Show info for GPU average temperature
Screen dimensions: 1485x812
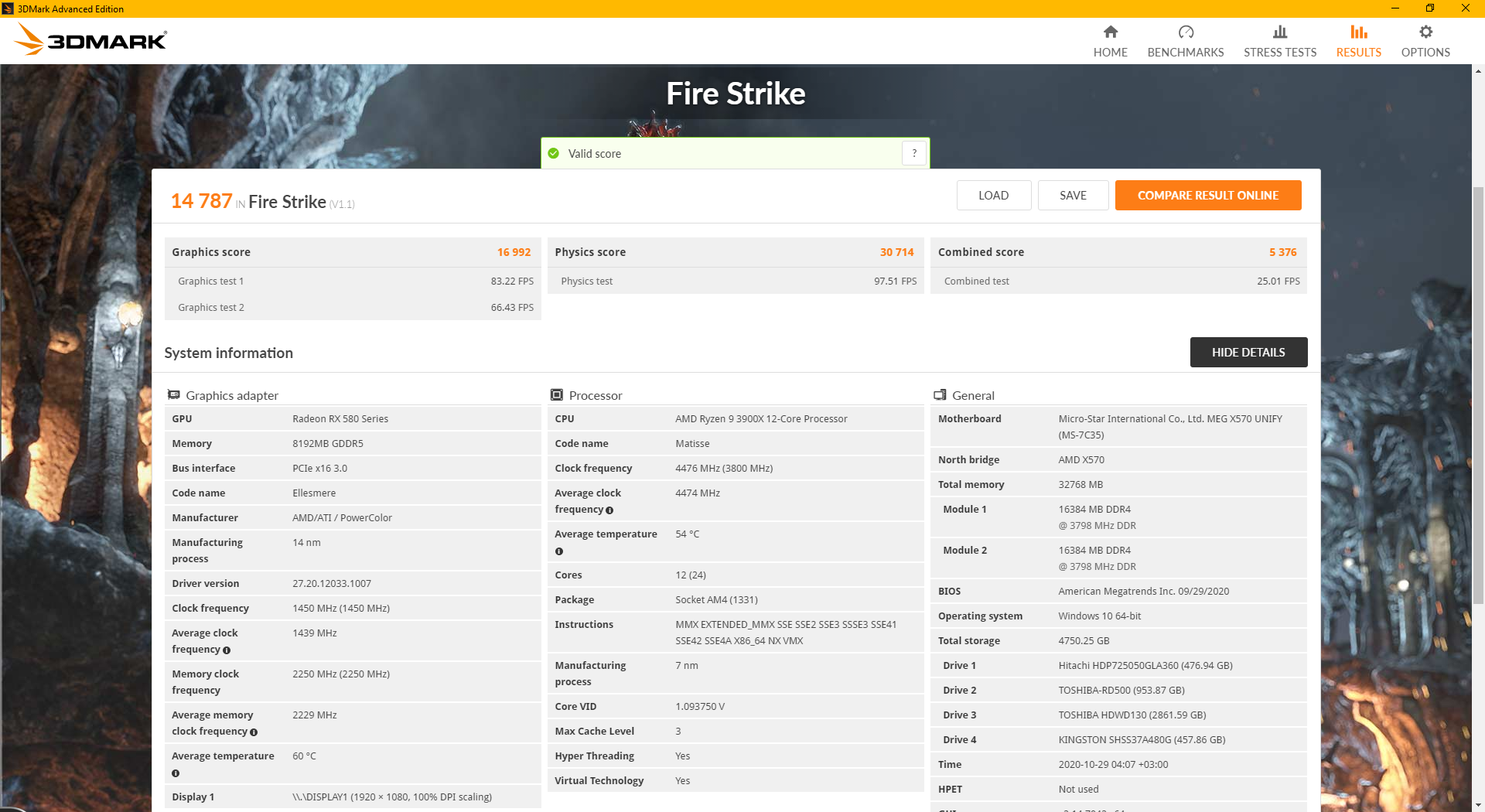point(176,773)
